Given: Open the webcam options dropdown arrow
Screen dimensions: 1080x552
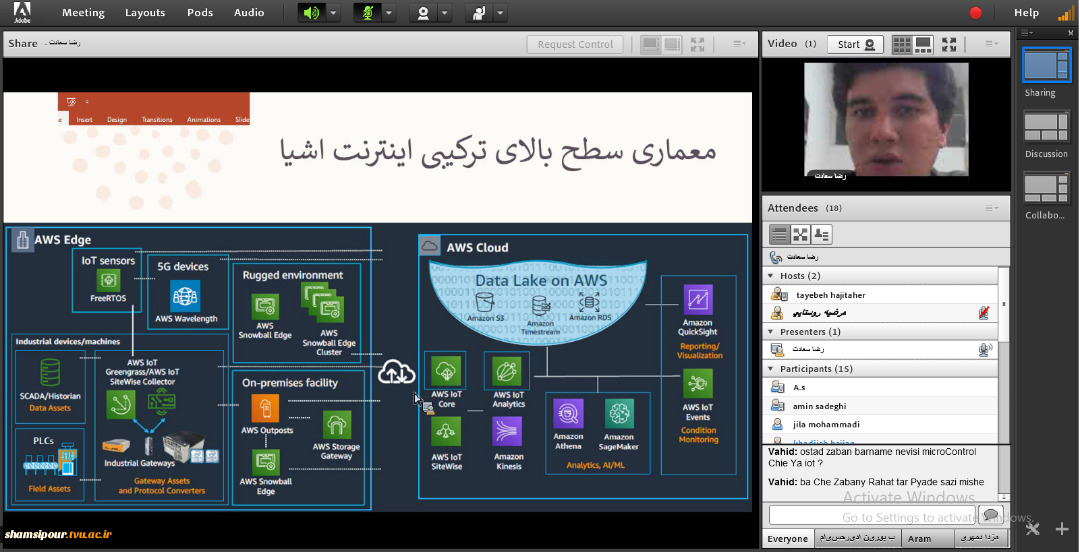Looking at the screenshot, I should (x=445, y=12).
